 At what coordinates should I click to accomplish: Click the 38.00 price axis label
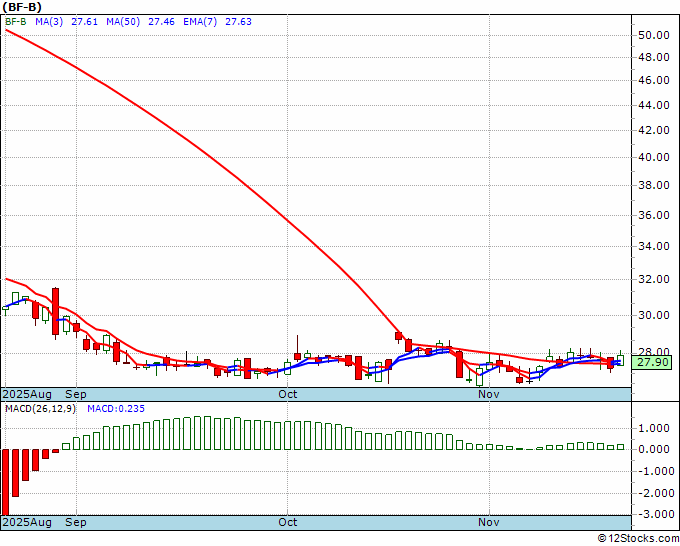pyautogui.click(x=654, y=185)
